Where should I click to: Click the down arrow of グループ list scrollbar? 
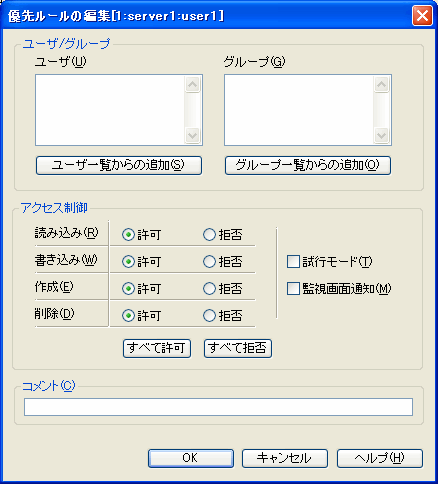382,135
